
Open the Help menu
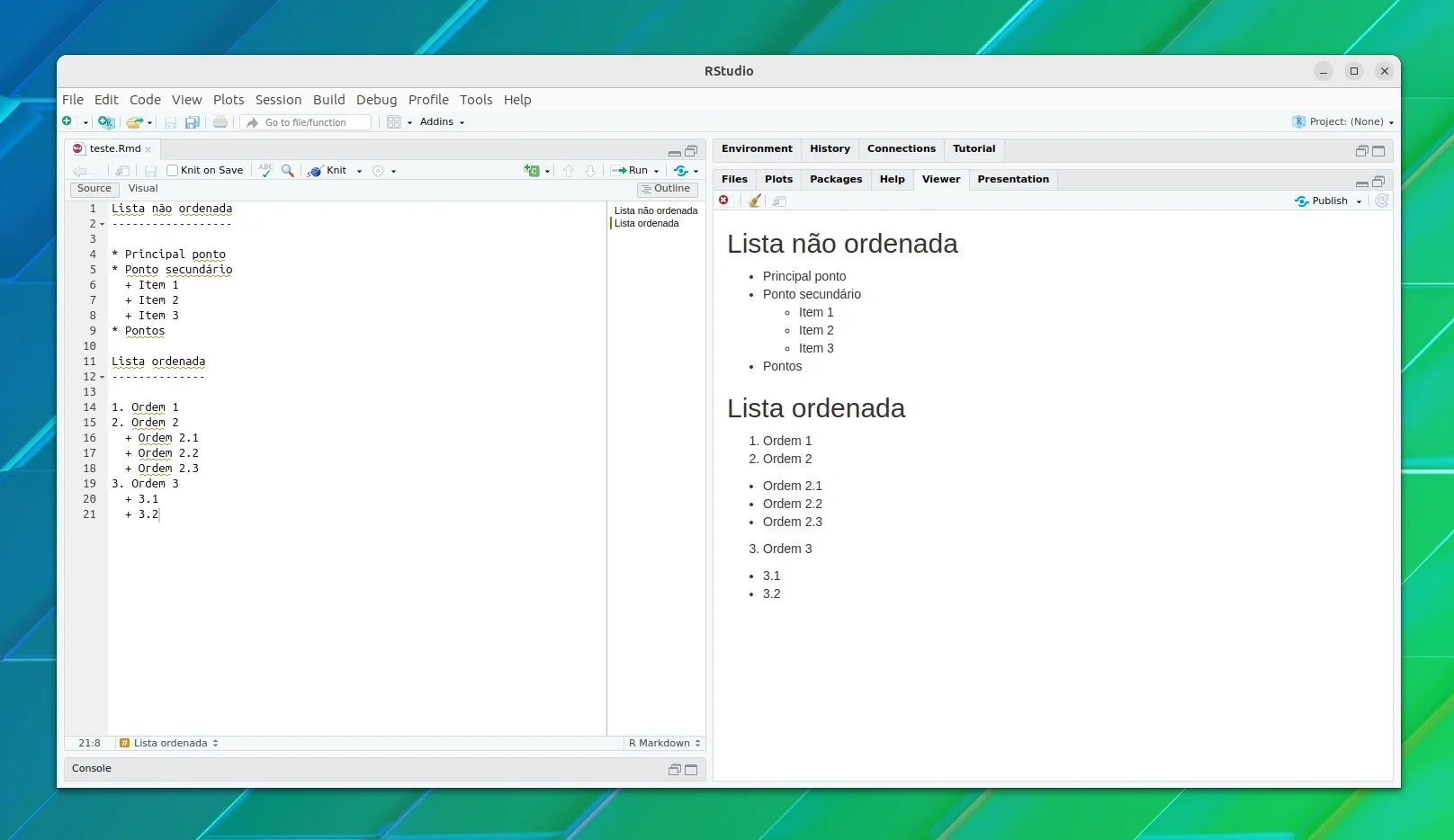pos(517,100)
